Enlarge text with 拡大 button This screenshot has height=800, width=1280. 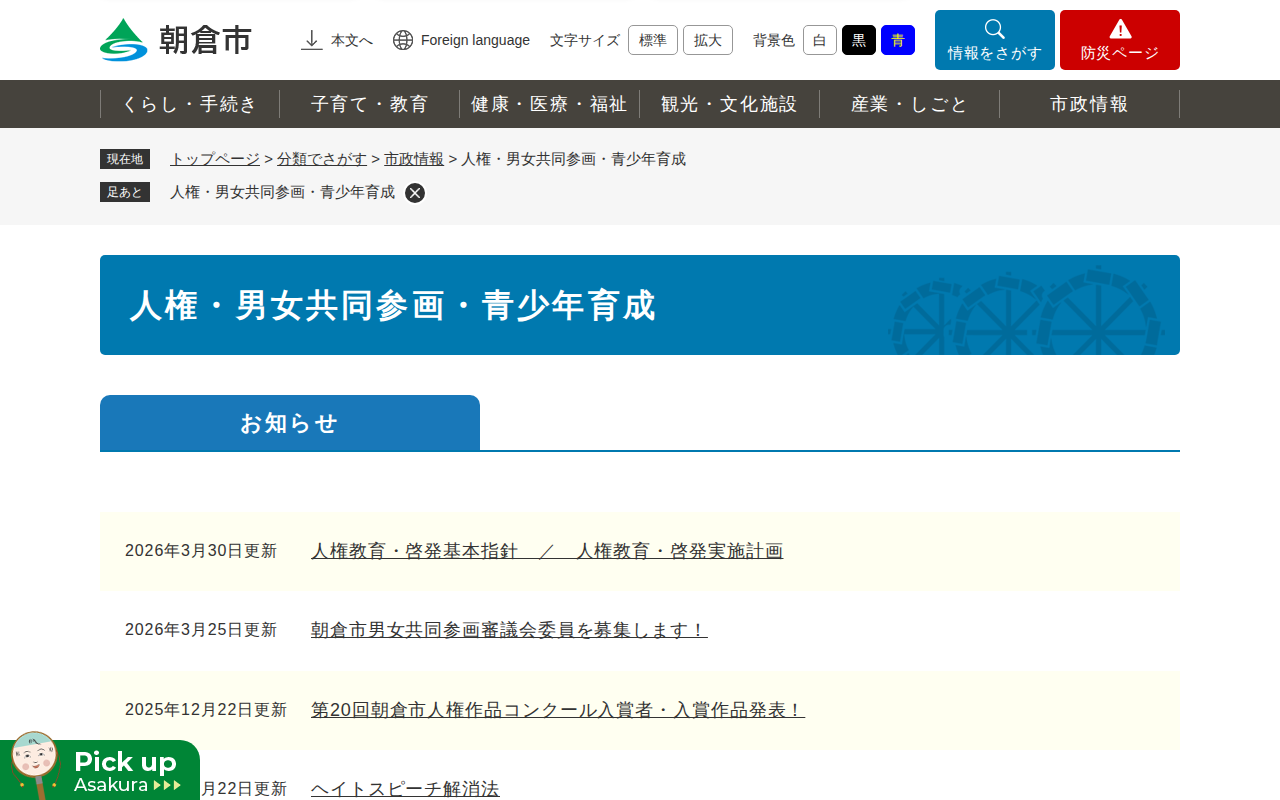[707, 40]
